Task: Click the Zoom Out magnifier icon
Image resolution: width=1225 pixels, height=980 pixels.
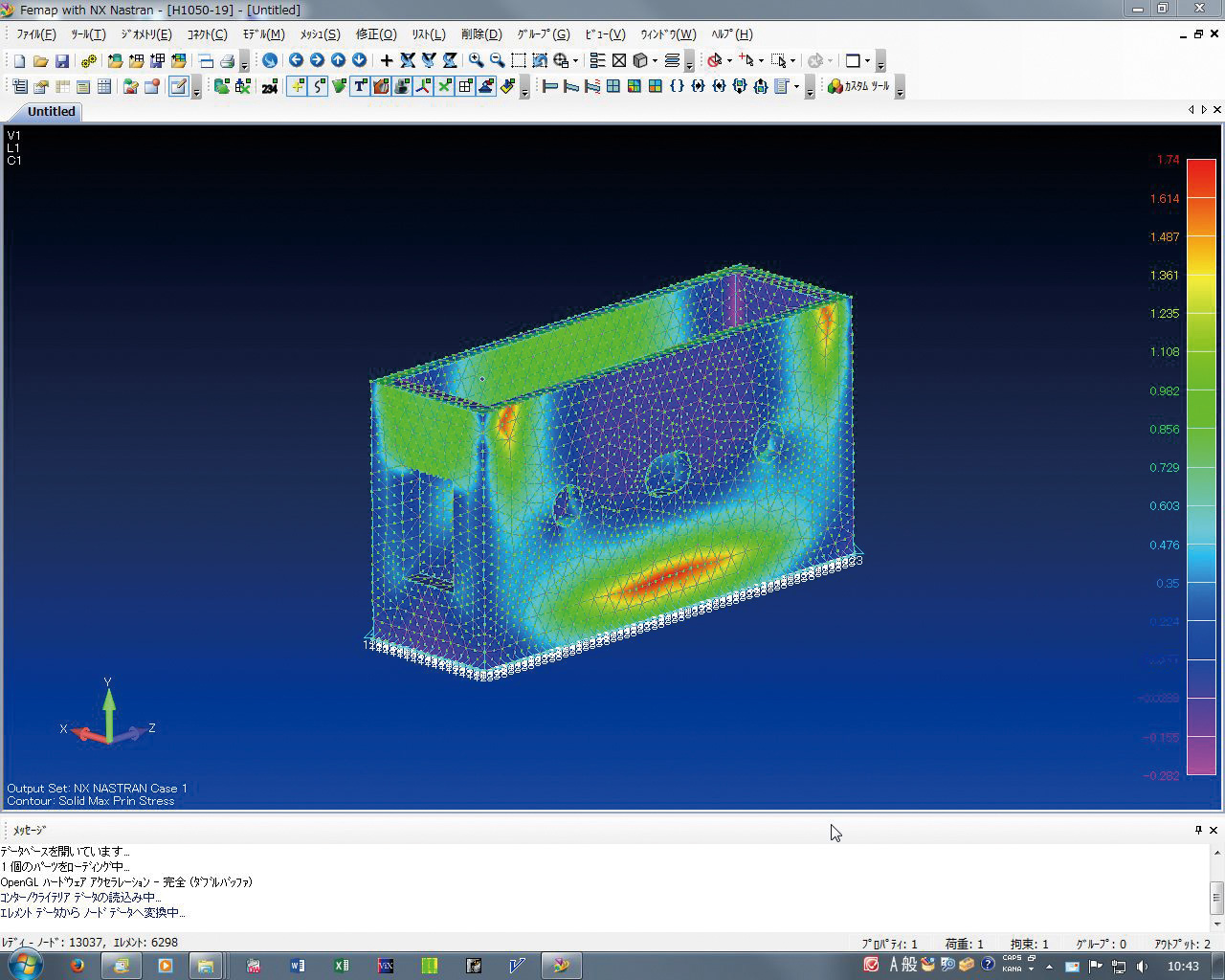Action: [497, 60]
